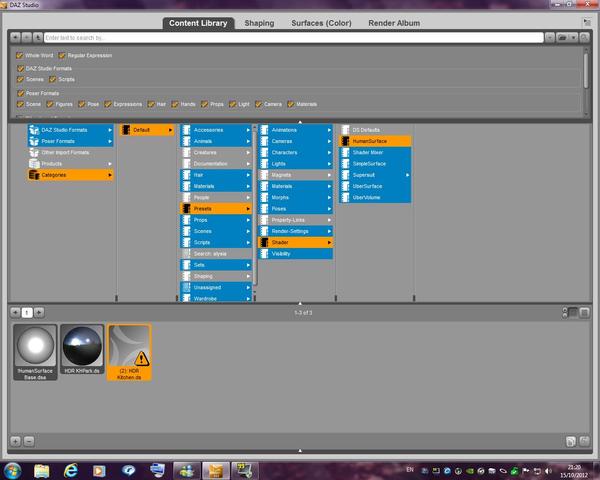
Task: Select the Creatures category
Action: coord(216,152)
